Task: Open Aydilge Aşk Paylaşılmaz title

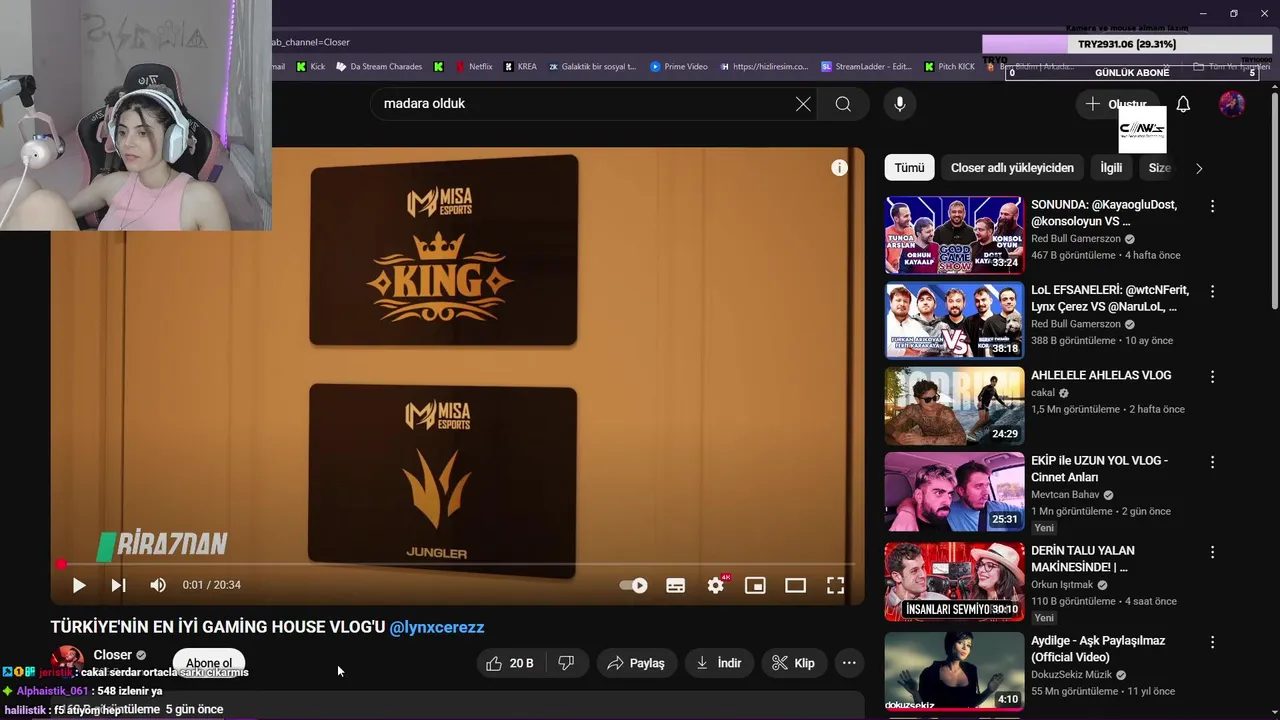Action: tap(1098, 649)
